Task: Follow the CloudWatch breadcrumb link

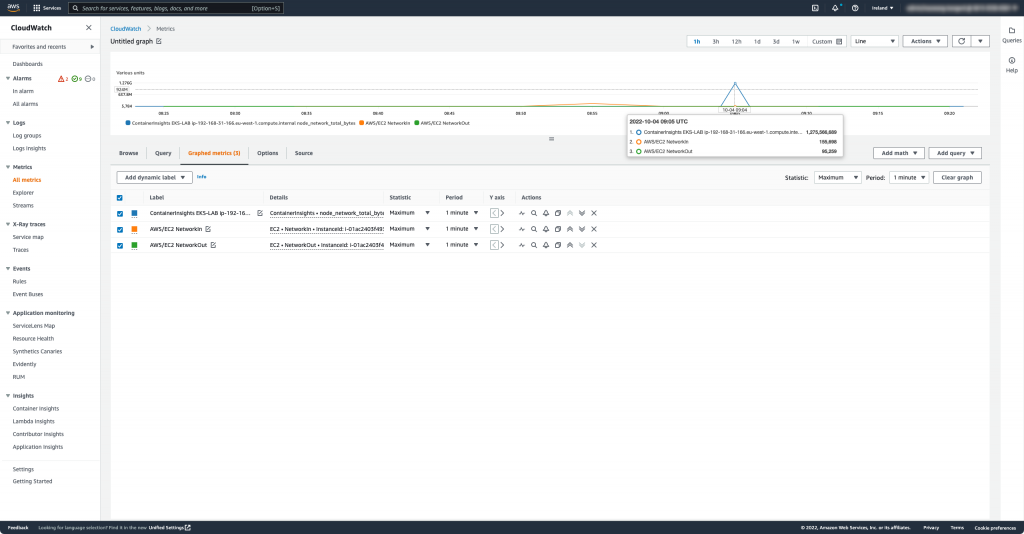Action: click(125, 29)
